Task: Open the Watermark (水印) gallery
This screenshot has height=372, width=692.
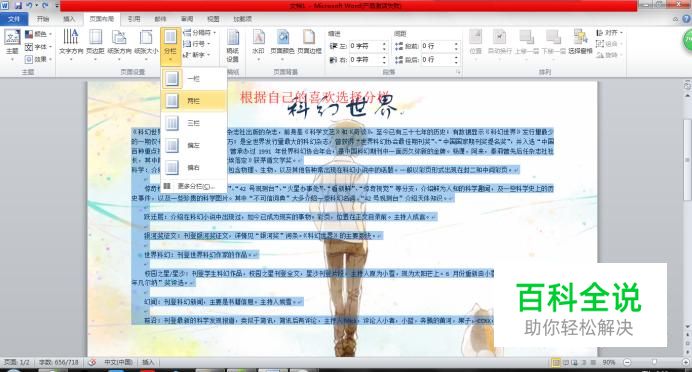Action: (258, 43)
